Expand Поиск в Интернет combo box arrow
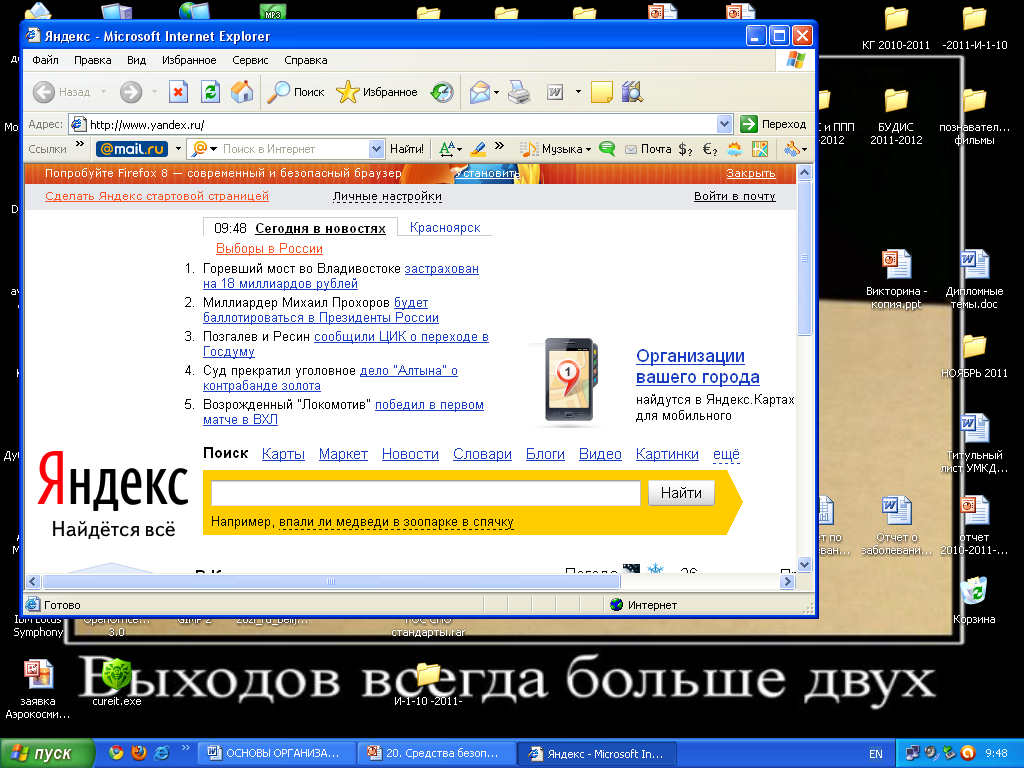 pyautogui.click(x=376, y=149)
